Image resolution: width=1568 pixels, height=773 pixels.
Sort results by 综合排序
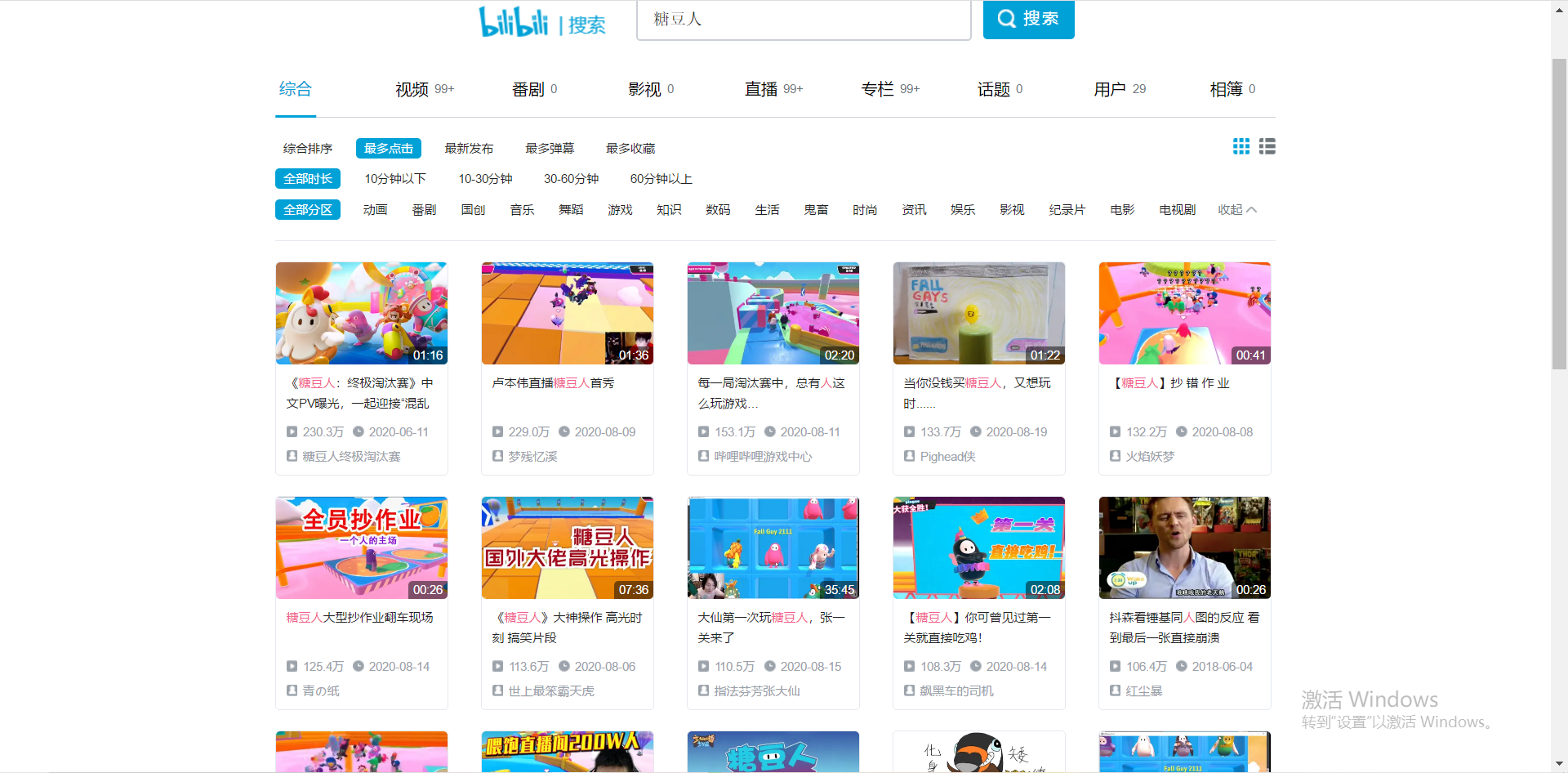point(308,148)
